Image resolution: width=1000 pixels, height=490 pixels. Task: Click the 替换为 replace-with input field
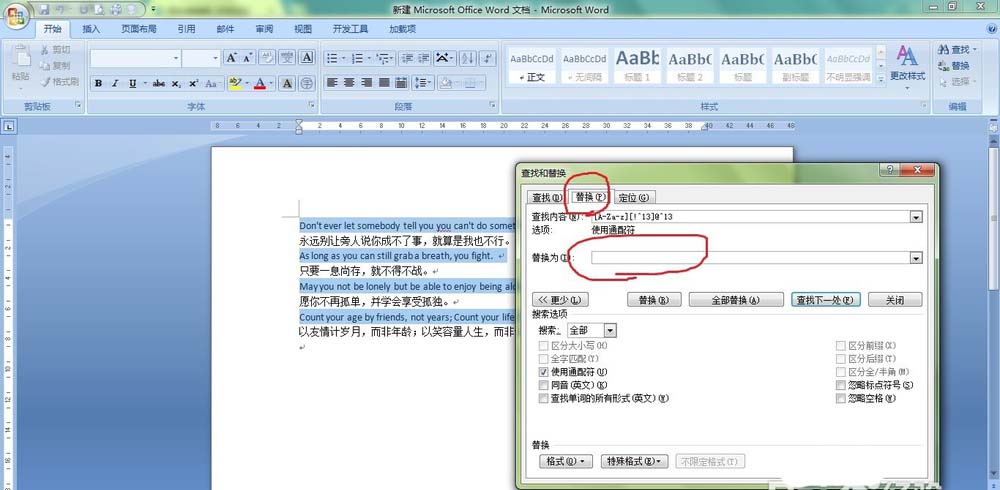point(751,258)
